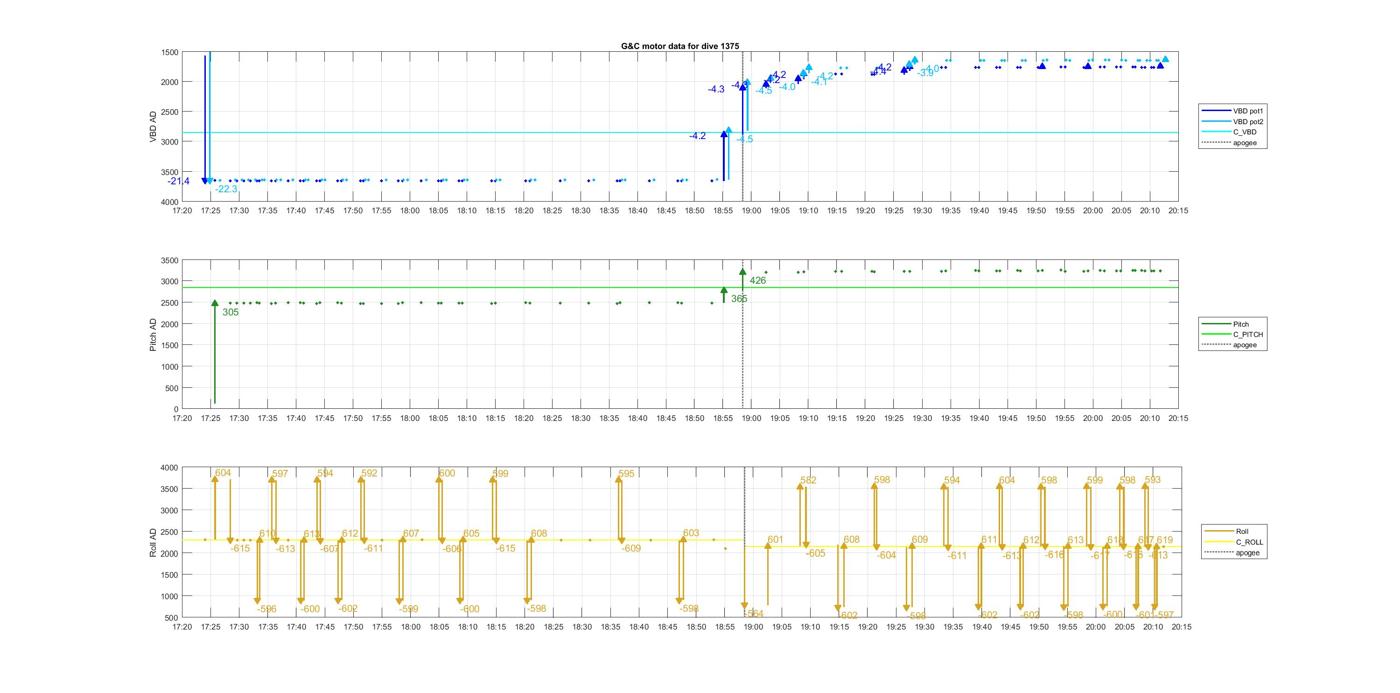Click the "-599" roll data label
The height and width of the screenshot is (693, 1400).
click(408, 609)
